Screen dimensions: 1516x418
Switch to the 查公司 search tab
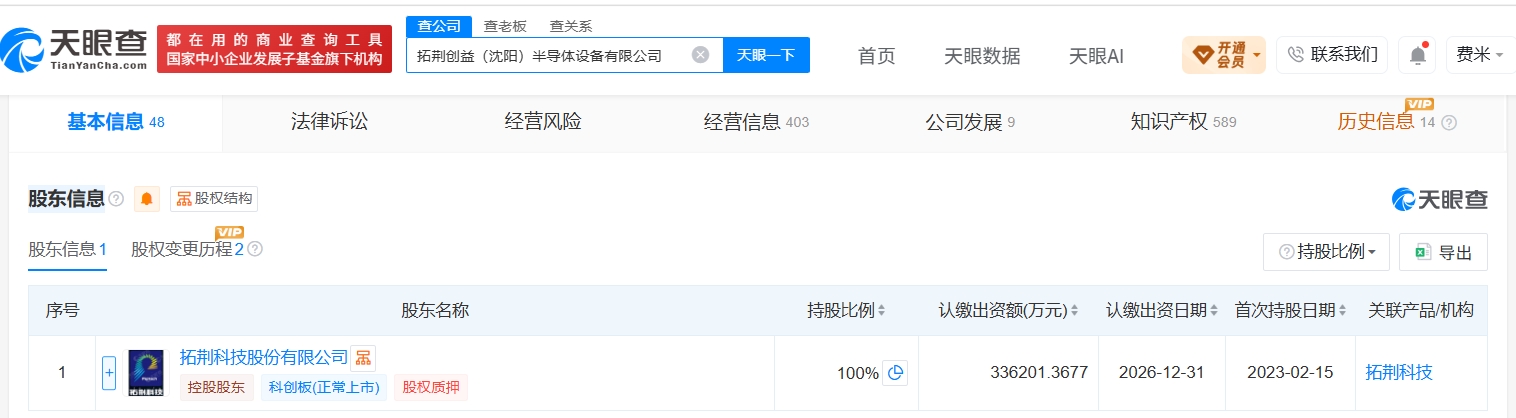438,26
